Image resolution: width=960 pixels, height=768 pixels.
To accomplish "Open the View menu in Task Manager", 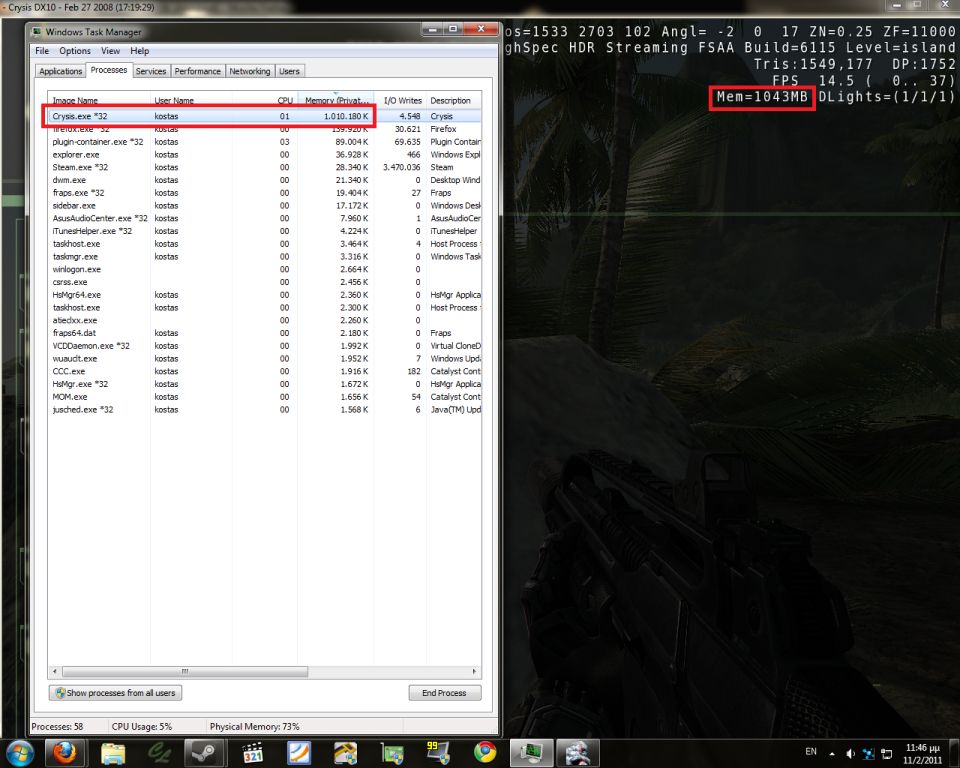I will 110,51.
